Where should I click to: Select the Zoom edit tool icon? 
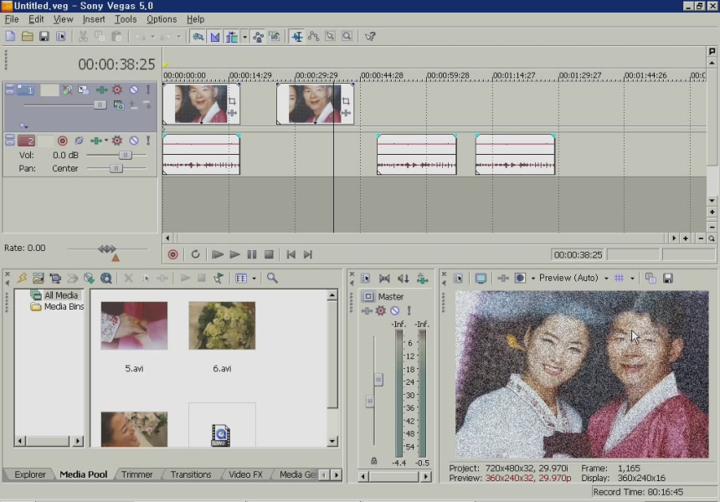click(x=347, y=36)
